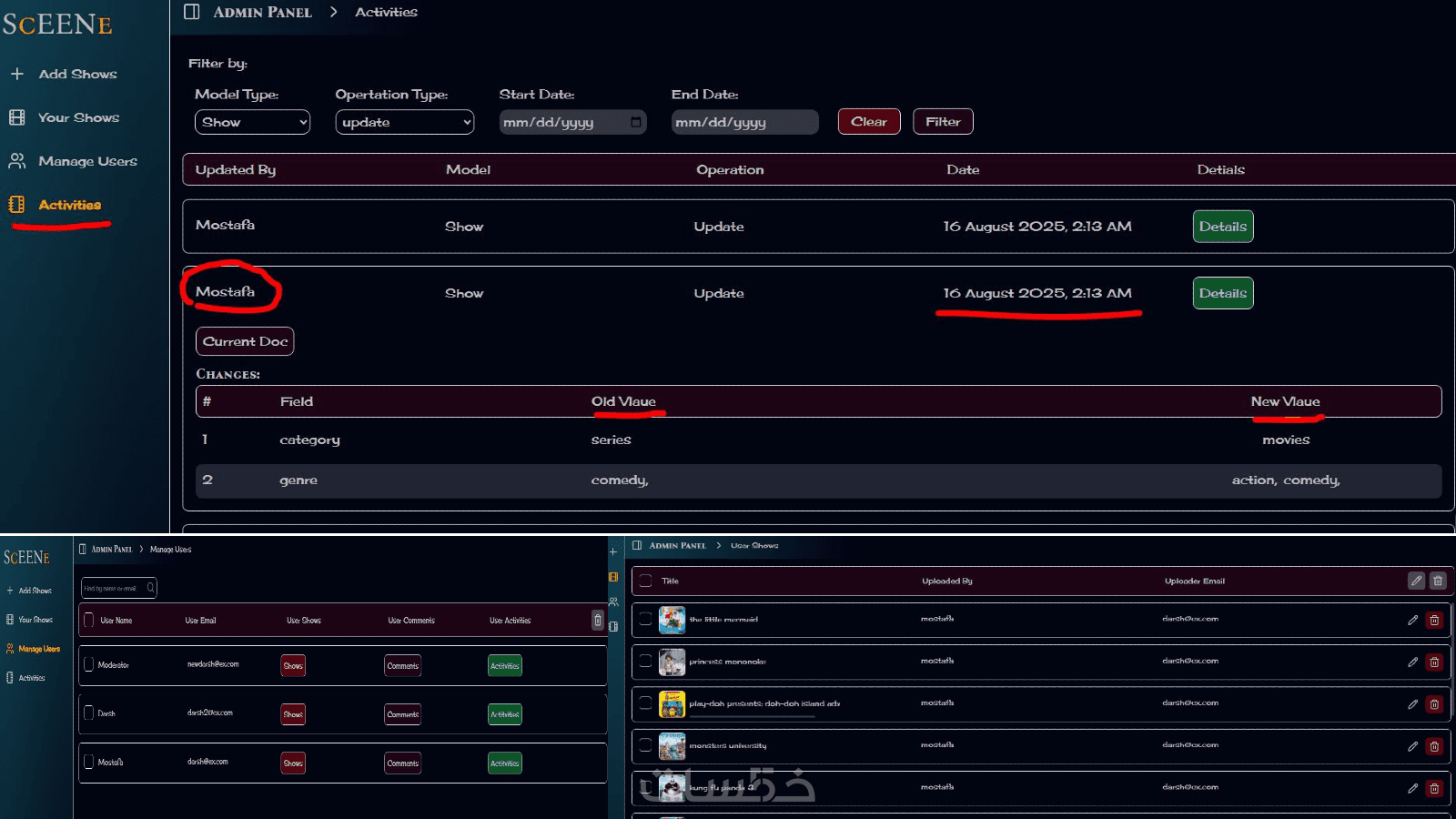Open the Model Type dropdown showing Show
This screenshot has height=819, width=1456.
[x=252, y=122]
